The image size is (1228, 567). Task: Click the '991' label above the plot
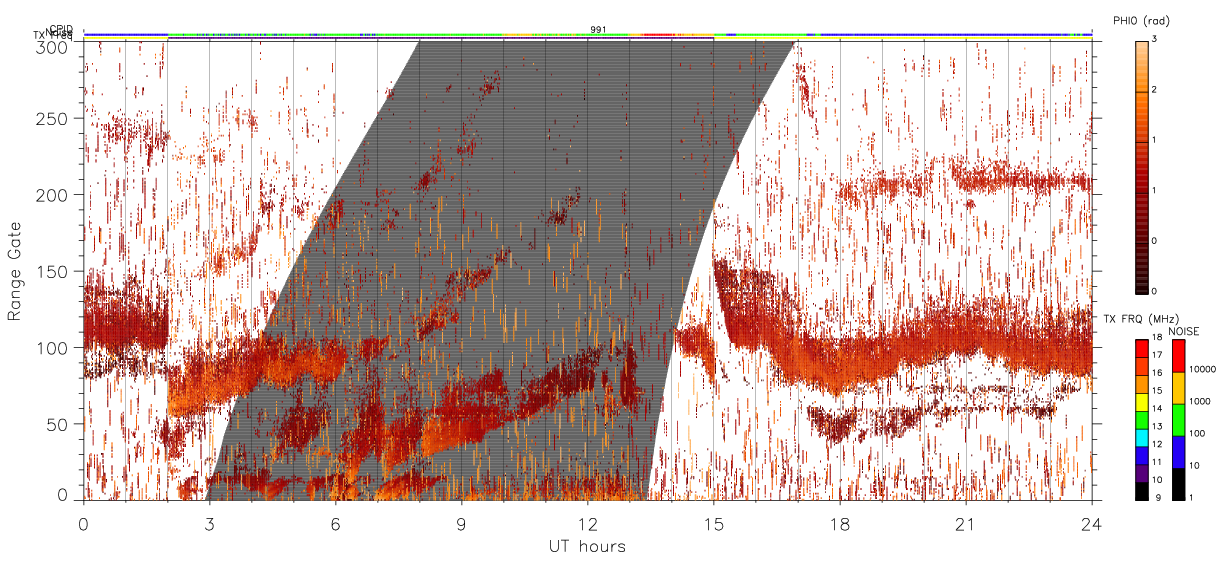[x=598, y=30]
